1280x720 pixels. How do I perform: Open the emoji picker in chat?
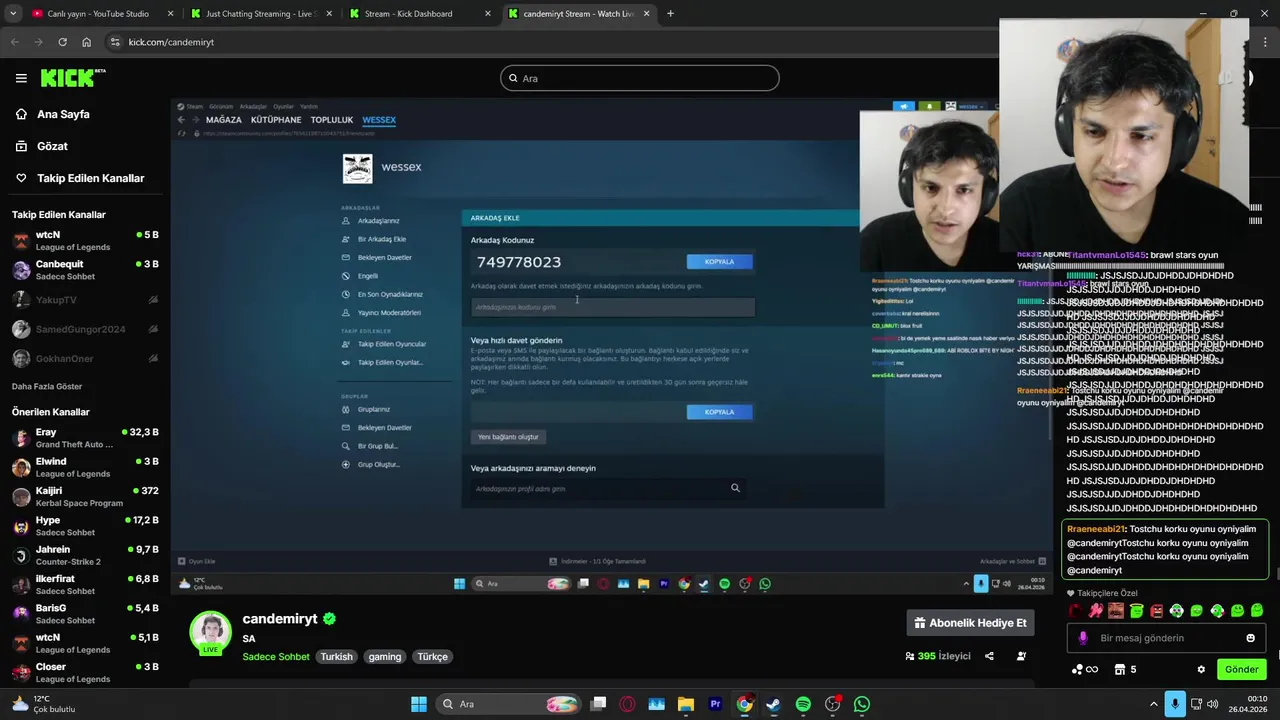[x=1250, y=638]
